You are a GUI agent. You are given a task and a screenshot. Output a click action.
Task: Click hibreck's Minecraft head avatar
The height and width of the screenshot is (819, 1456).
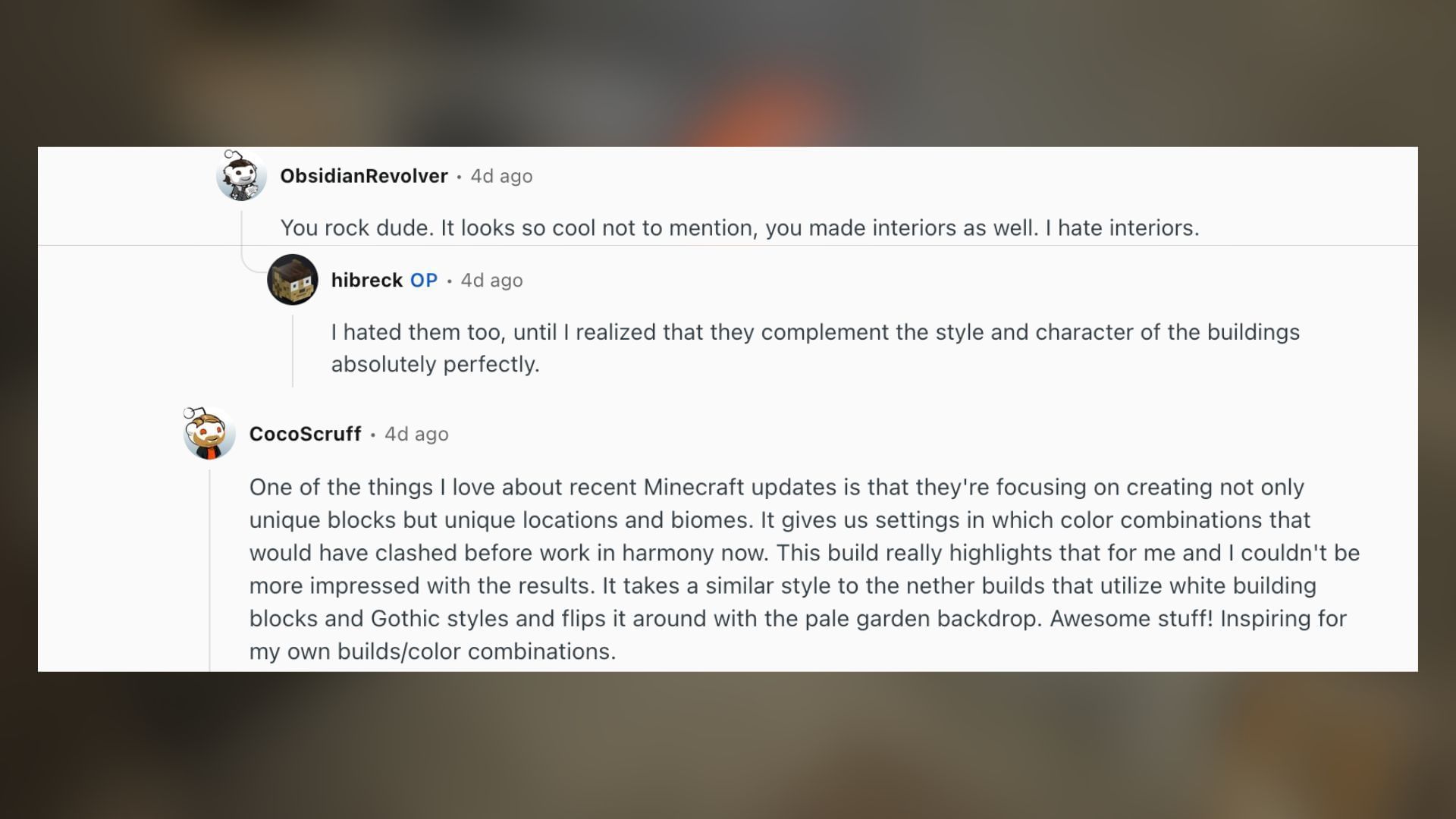click(293, 280)
